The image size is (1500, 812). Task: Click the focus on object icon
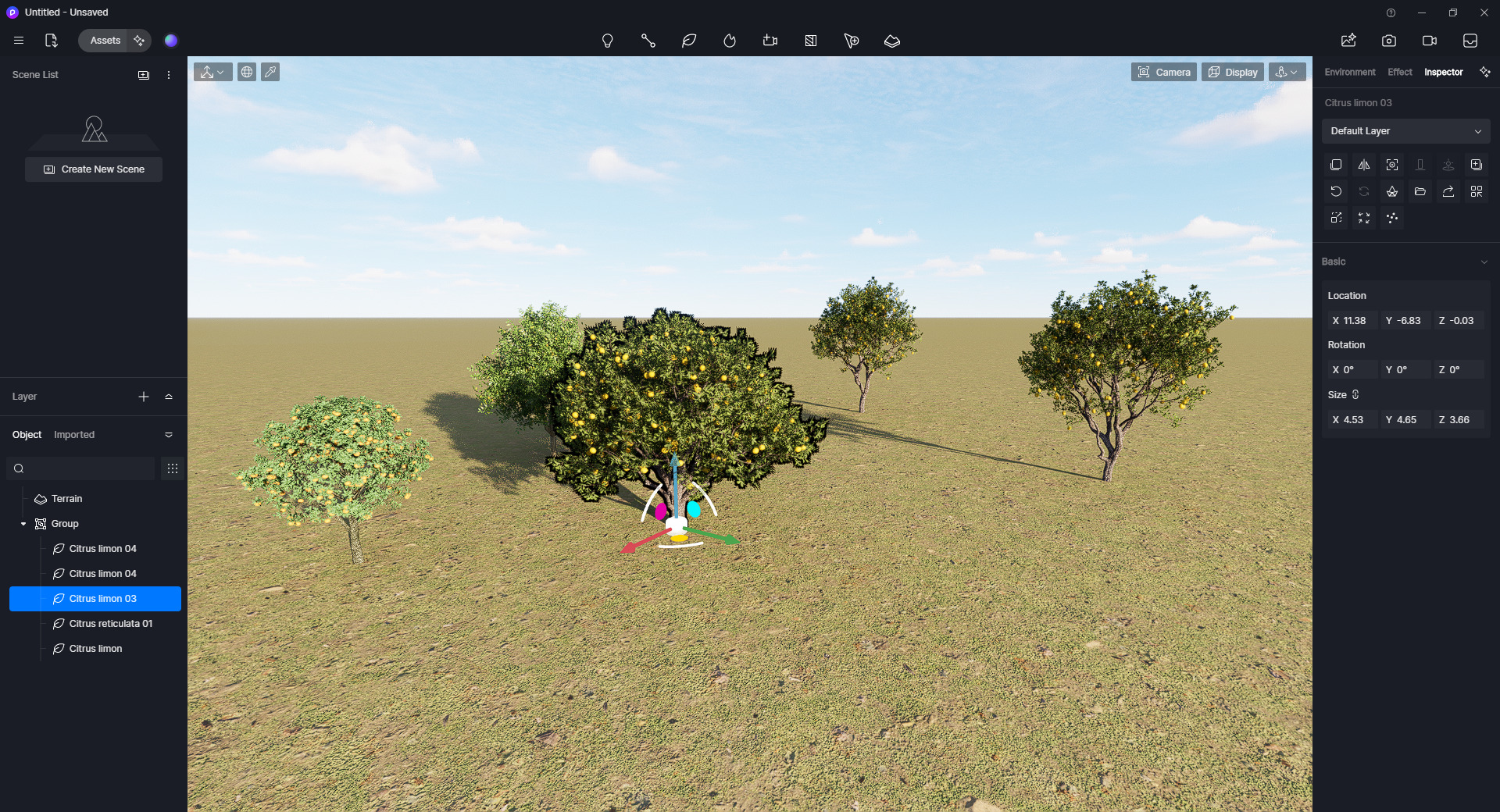point(1392,165)
